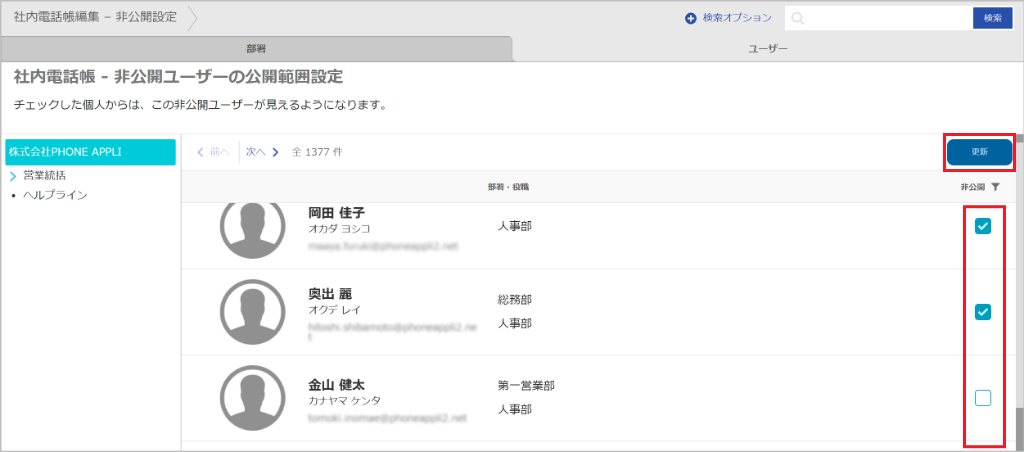Click the filter funnel icon beside 非公開
Image resolution: width=1024 pixels, height=452 pixels.
point(996,187)
